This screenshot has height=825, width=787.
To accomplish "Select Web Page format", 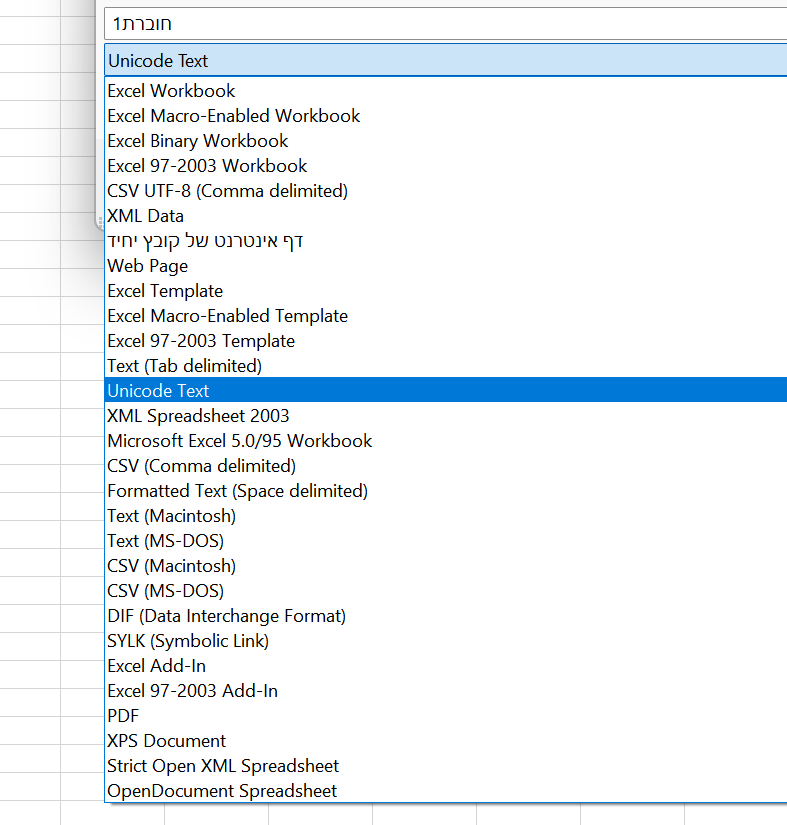I will (x=446, y=266).
